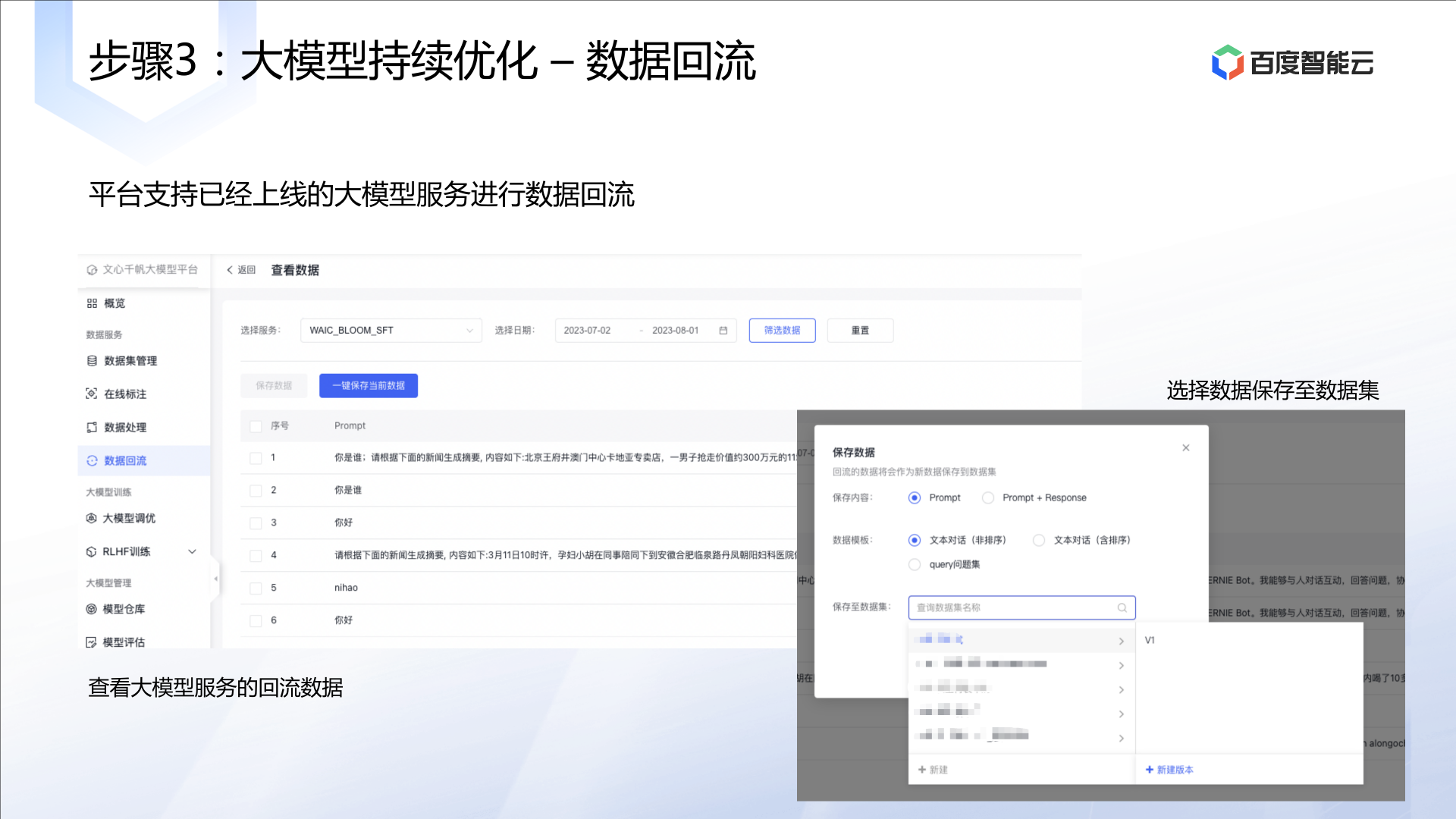Close the 保存数据 dialog
Viewport: 1456px width, 819px height.
(1186, 448)
